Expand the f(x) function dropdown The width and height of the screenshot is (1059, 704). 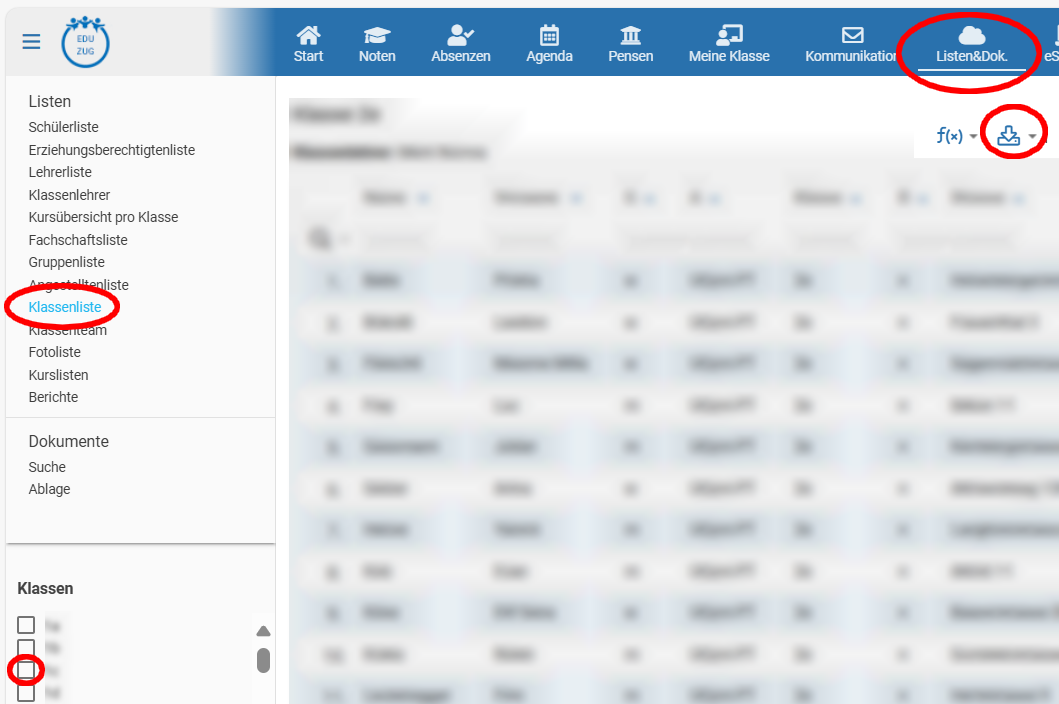point(956,136)
